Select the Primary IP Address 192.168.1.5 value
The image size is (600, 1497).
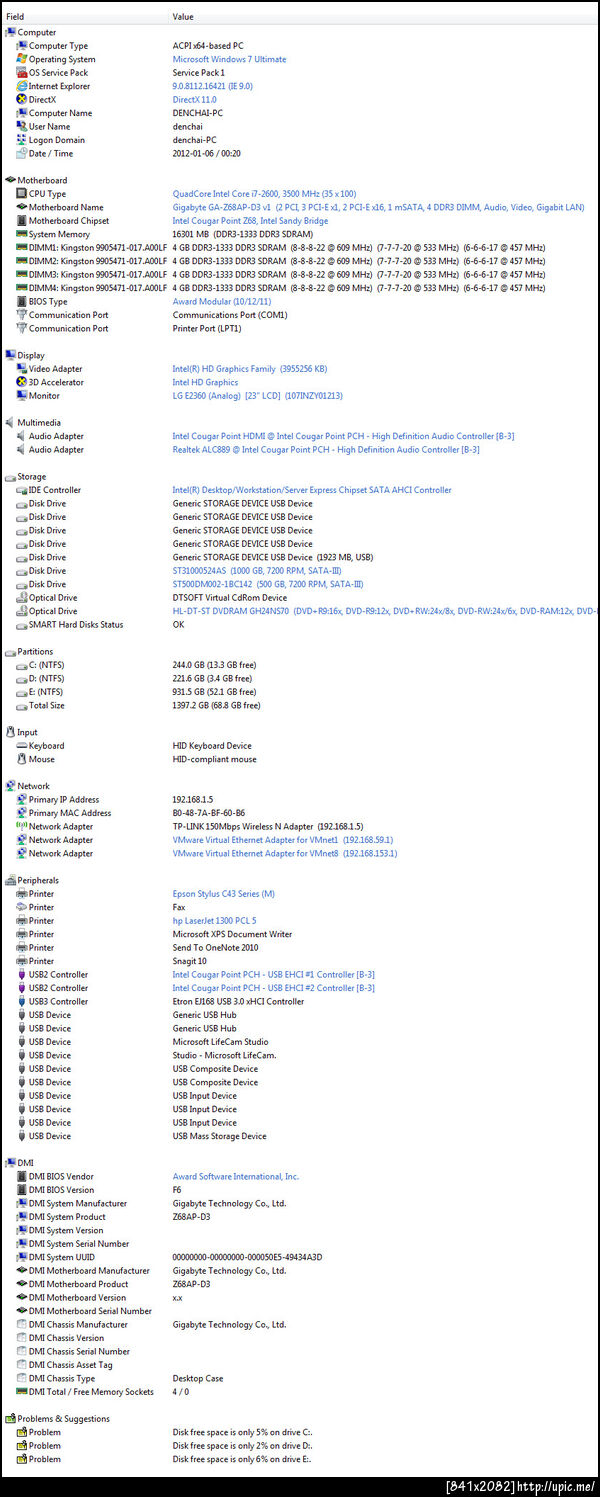tap(192, 800)
